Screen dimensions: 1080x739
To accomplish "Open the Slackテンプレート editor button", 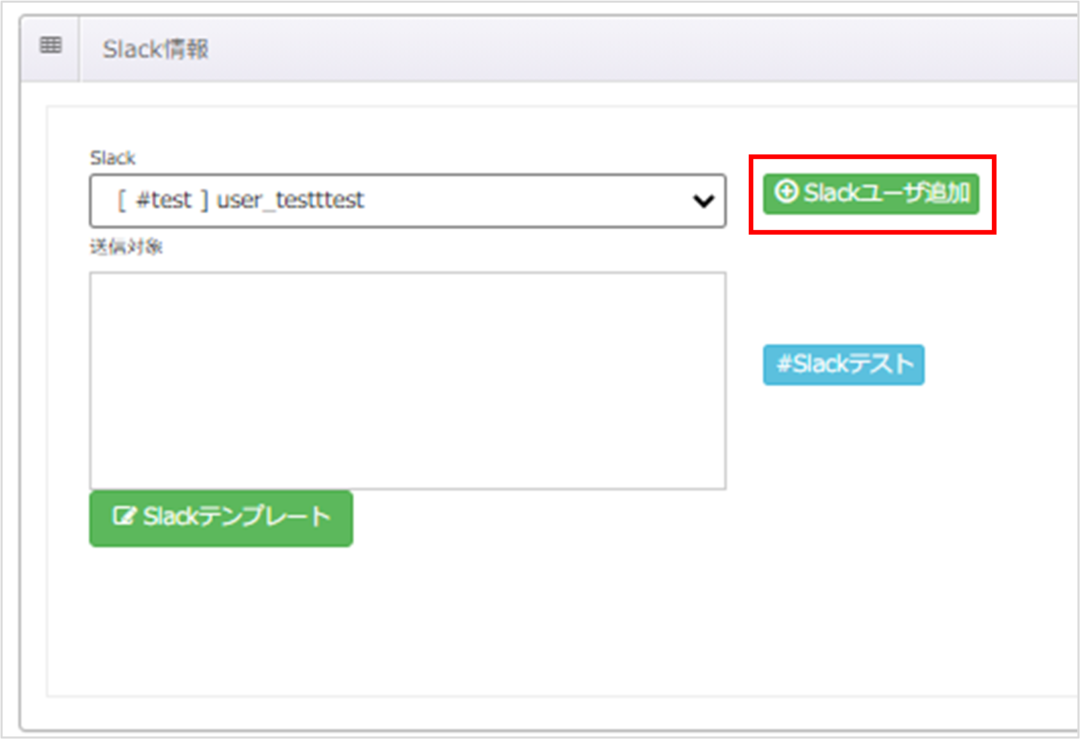I will (x=221, y=518).
